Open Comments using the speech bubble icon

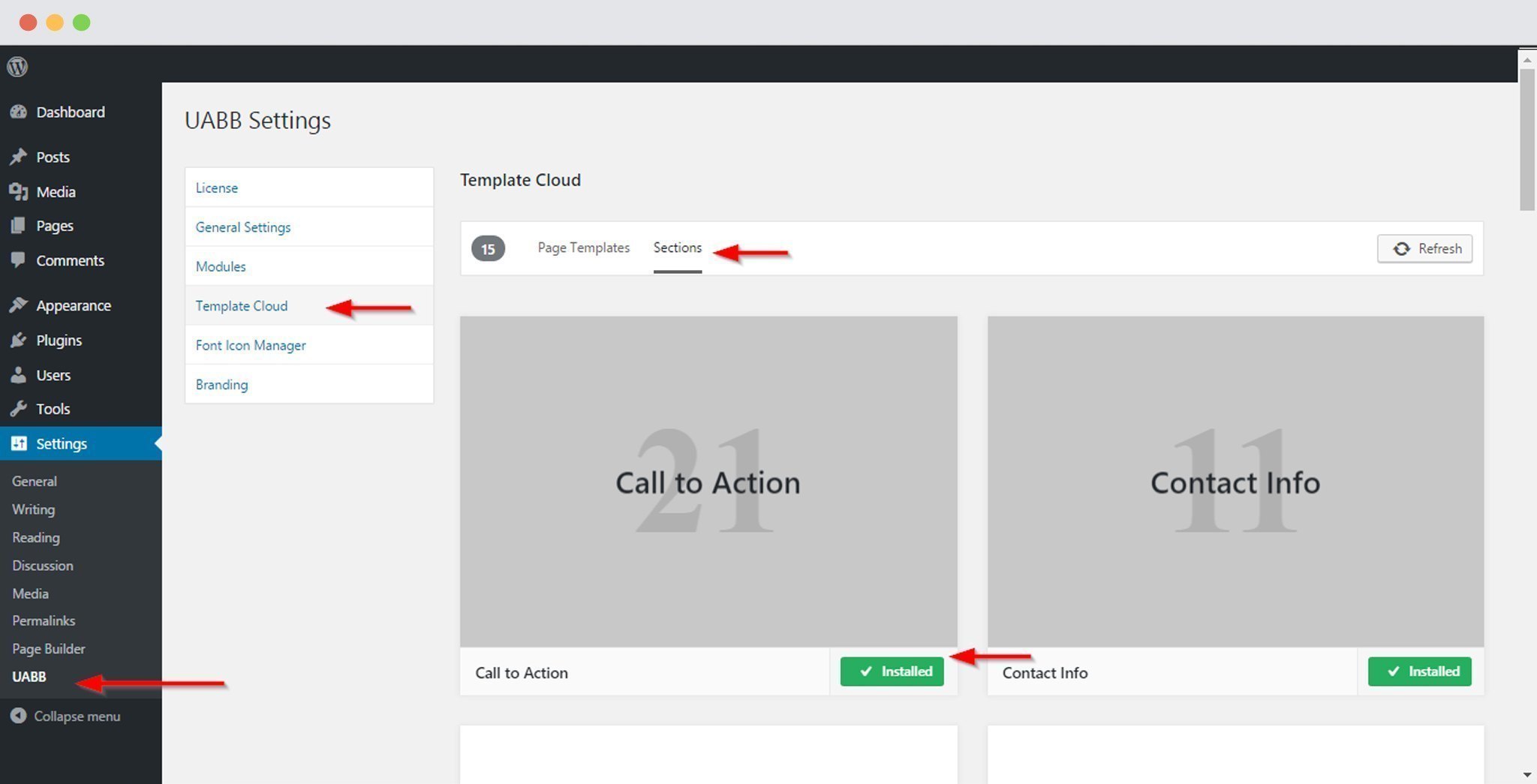pos(20,260)
